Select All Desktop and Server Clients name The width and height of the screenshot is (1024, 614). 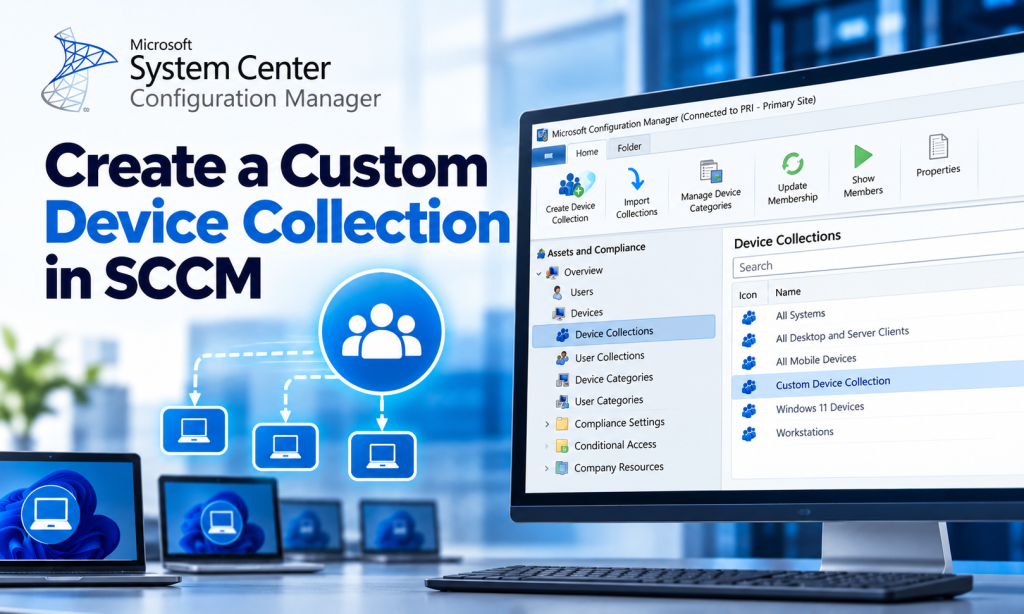[x=842, y=334]
